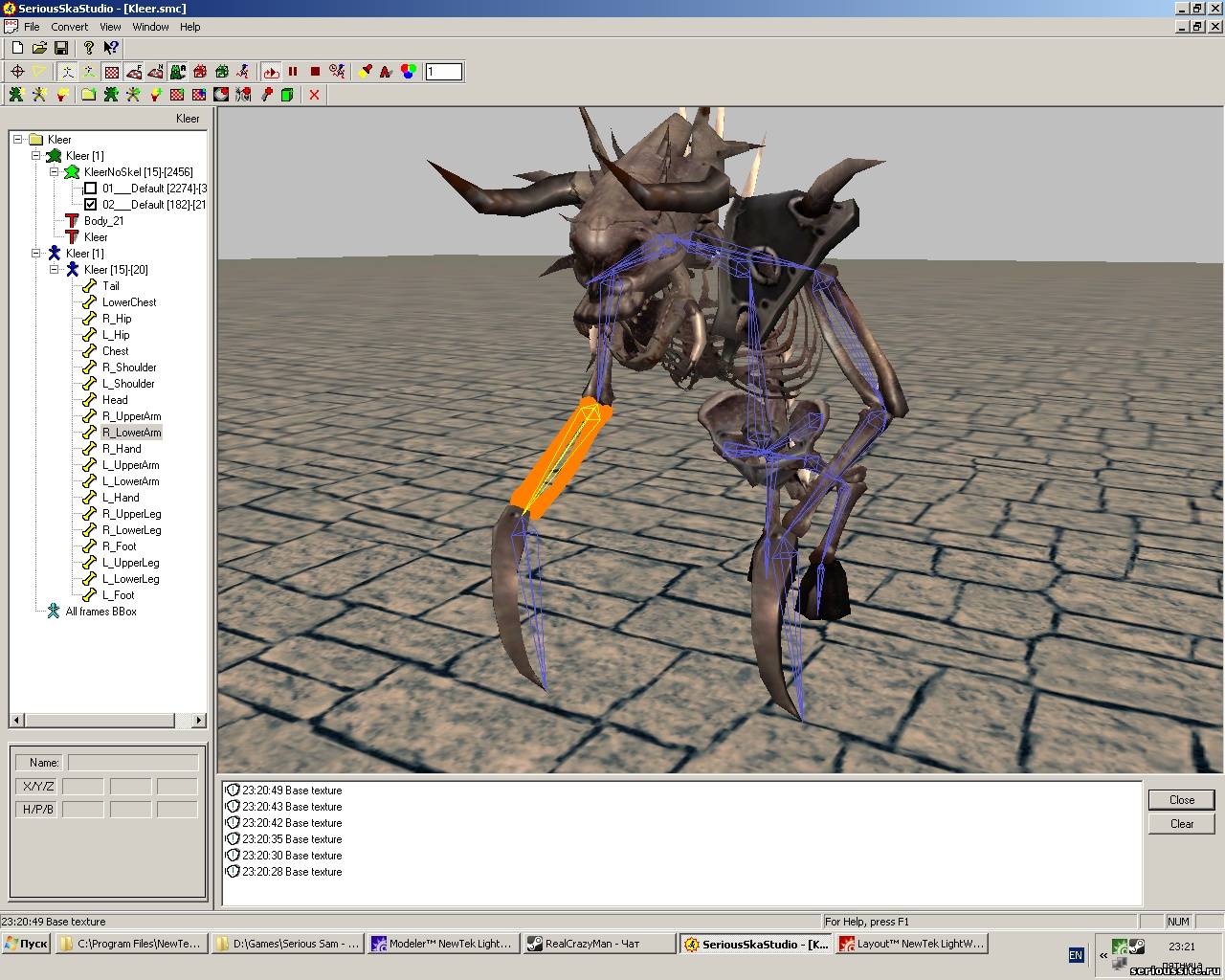The width and height of the screenshot is (1225, 980).
Task: Open the View menu
Action: pos(111,27)
